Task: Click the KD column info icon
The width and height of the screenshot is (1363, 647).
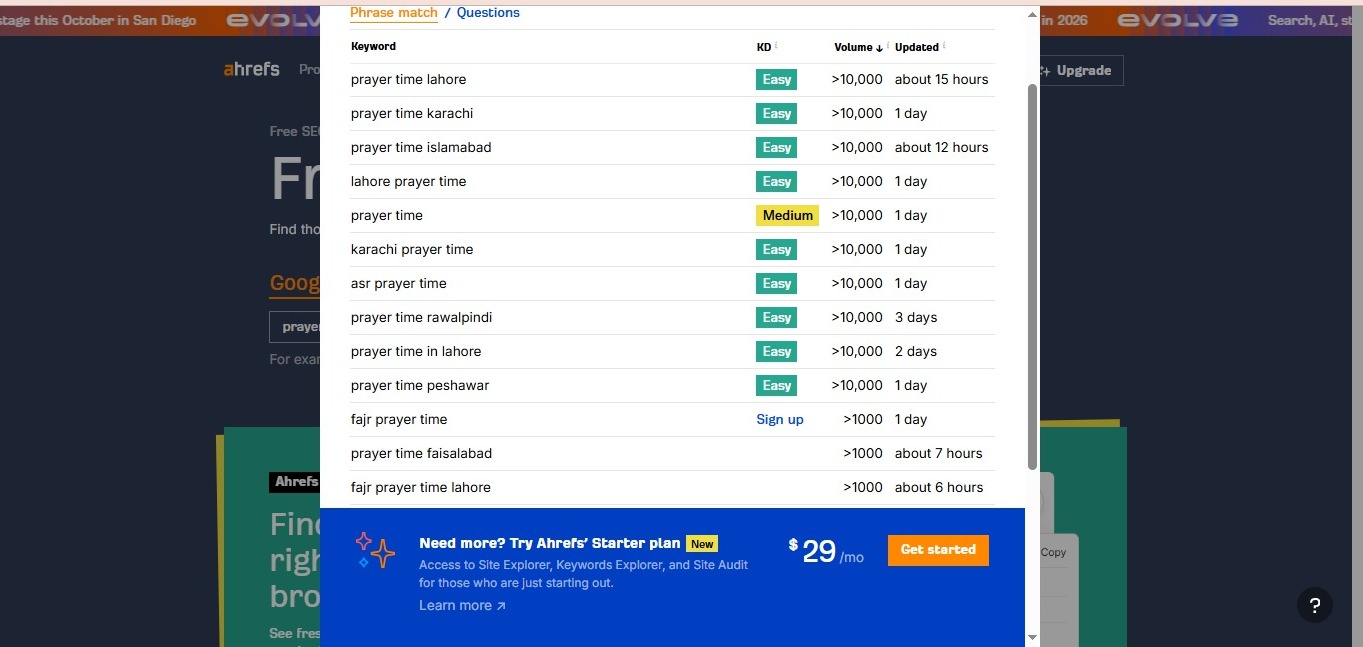Action: coord(776,45)
